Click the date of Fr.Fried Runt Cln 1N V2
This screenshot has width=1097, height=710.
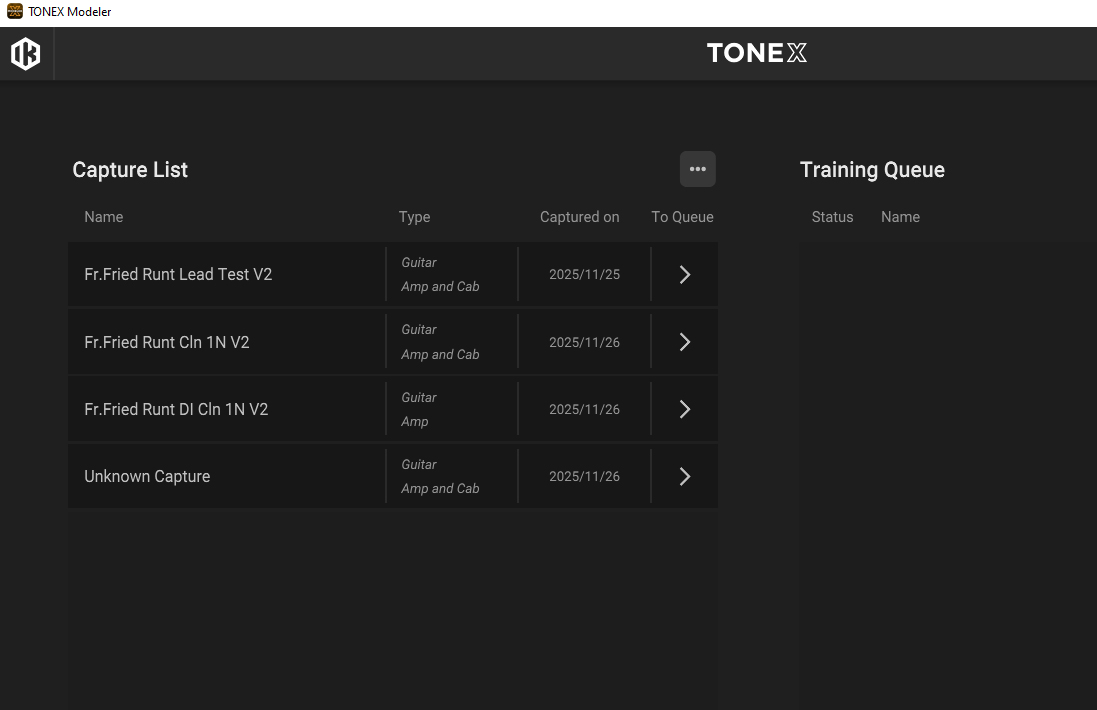click(584, 342)
